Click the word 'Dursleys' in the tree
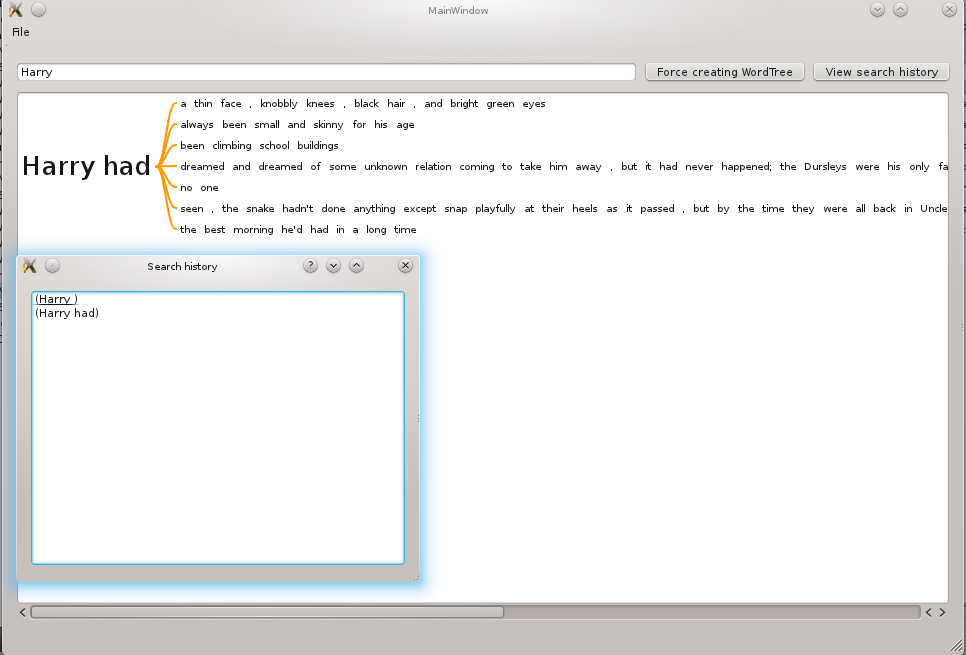 point(825,166)
